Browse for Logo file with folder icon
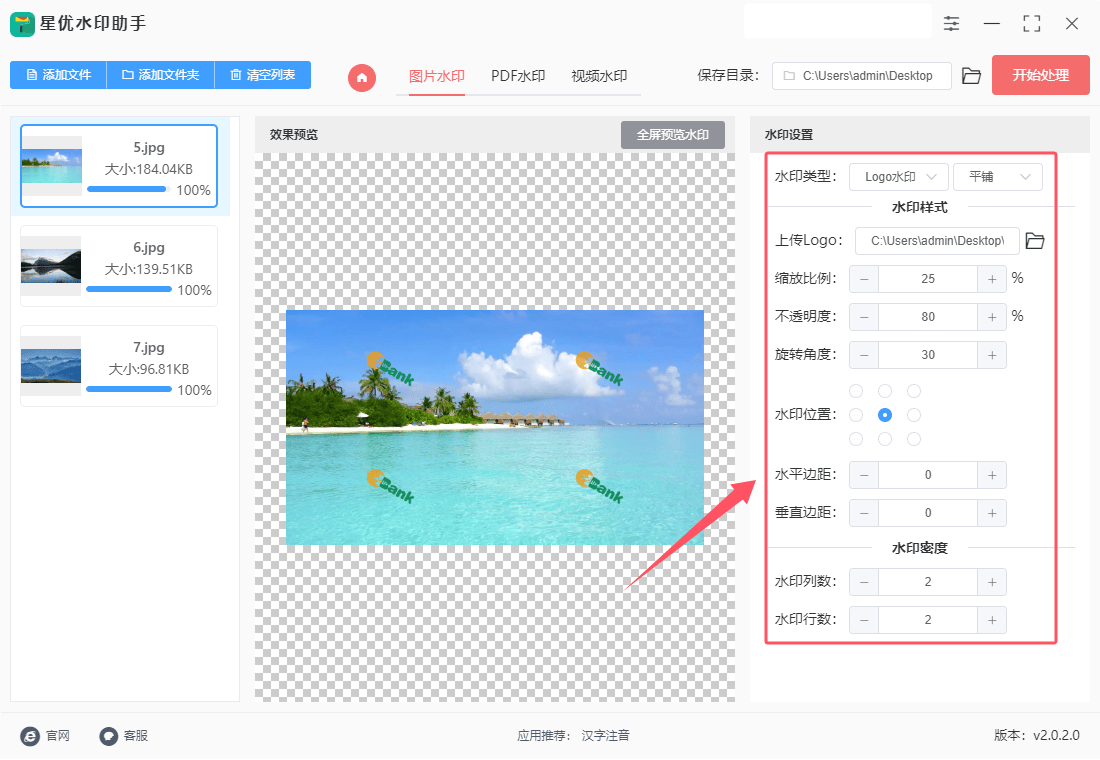The height and width of the screenshot is (760, 1100). click(1035, 241)
